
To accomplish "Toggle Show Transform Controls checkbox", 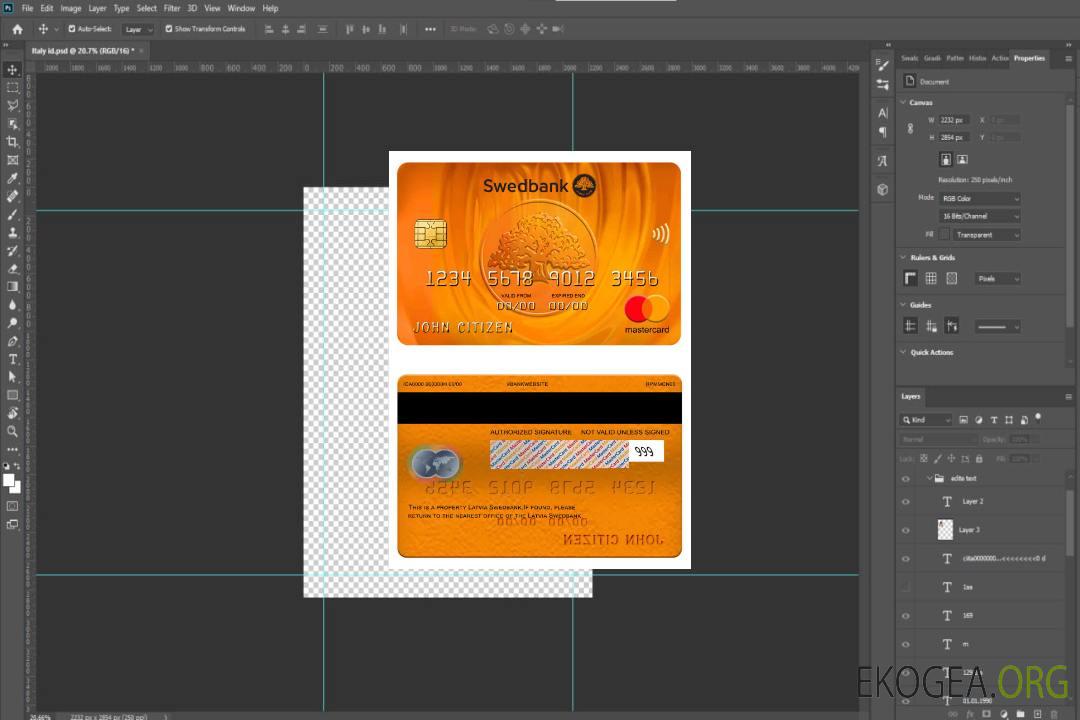I will [x=169, y=29].
